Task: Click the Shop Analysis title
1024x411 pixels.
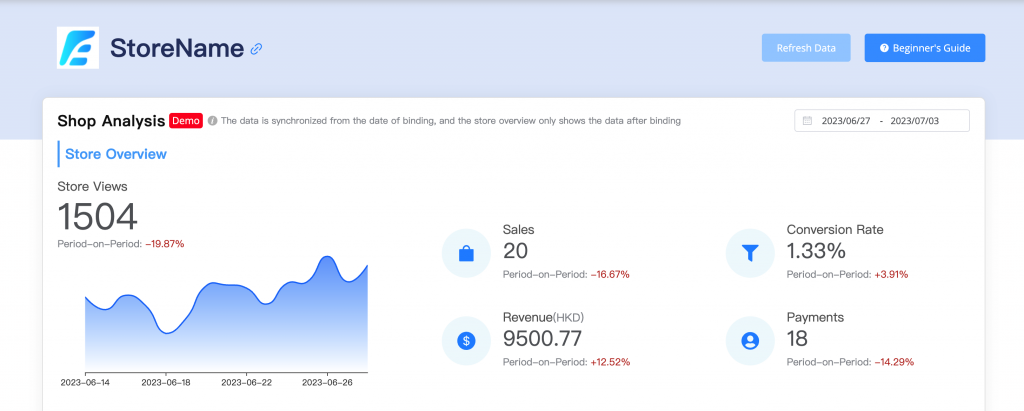Action: (111, 121)
